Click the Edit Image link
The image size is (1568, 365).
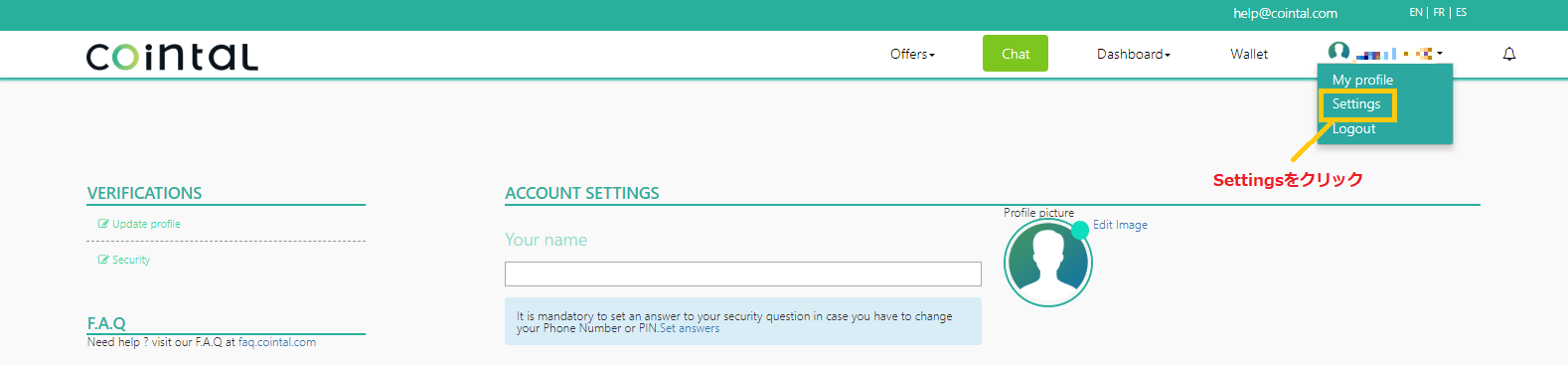click(1120, 225)
